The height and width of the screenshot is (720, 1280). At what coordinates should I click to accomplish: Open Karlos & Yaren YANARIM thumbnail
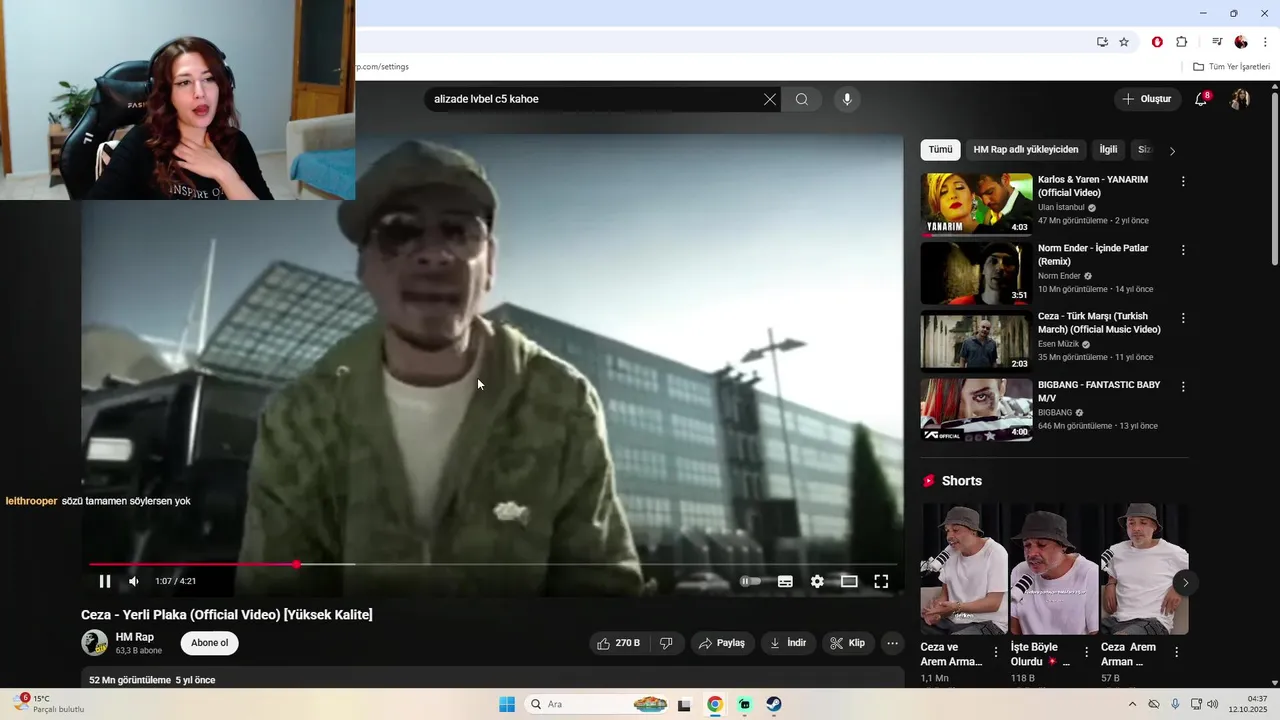coord(976,204)
